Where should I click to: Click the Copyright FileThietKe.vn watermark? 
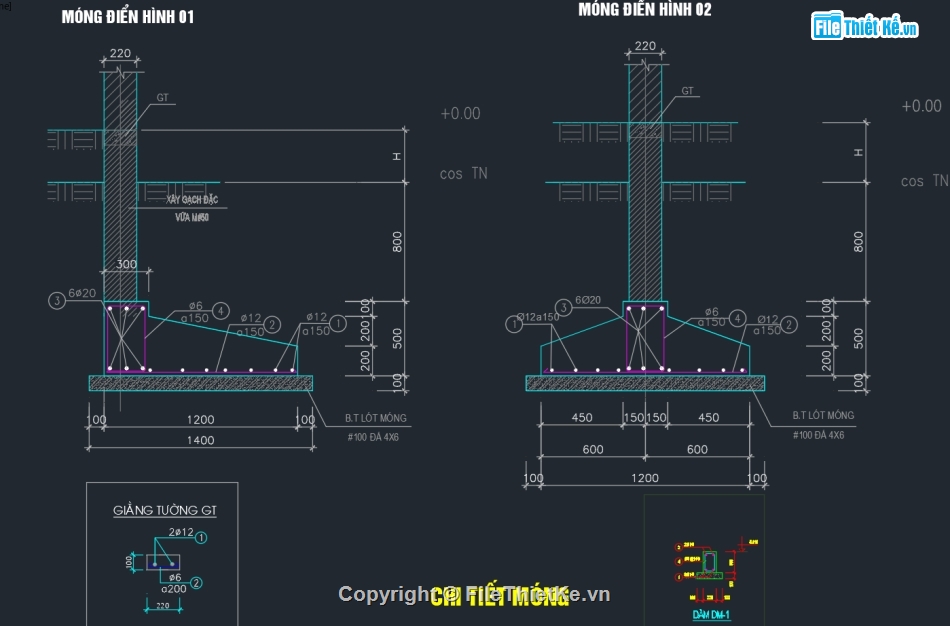[473, 595]
